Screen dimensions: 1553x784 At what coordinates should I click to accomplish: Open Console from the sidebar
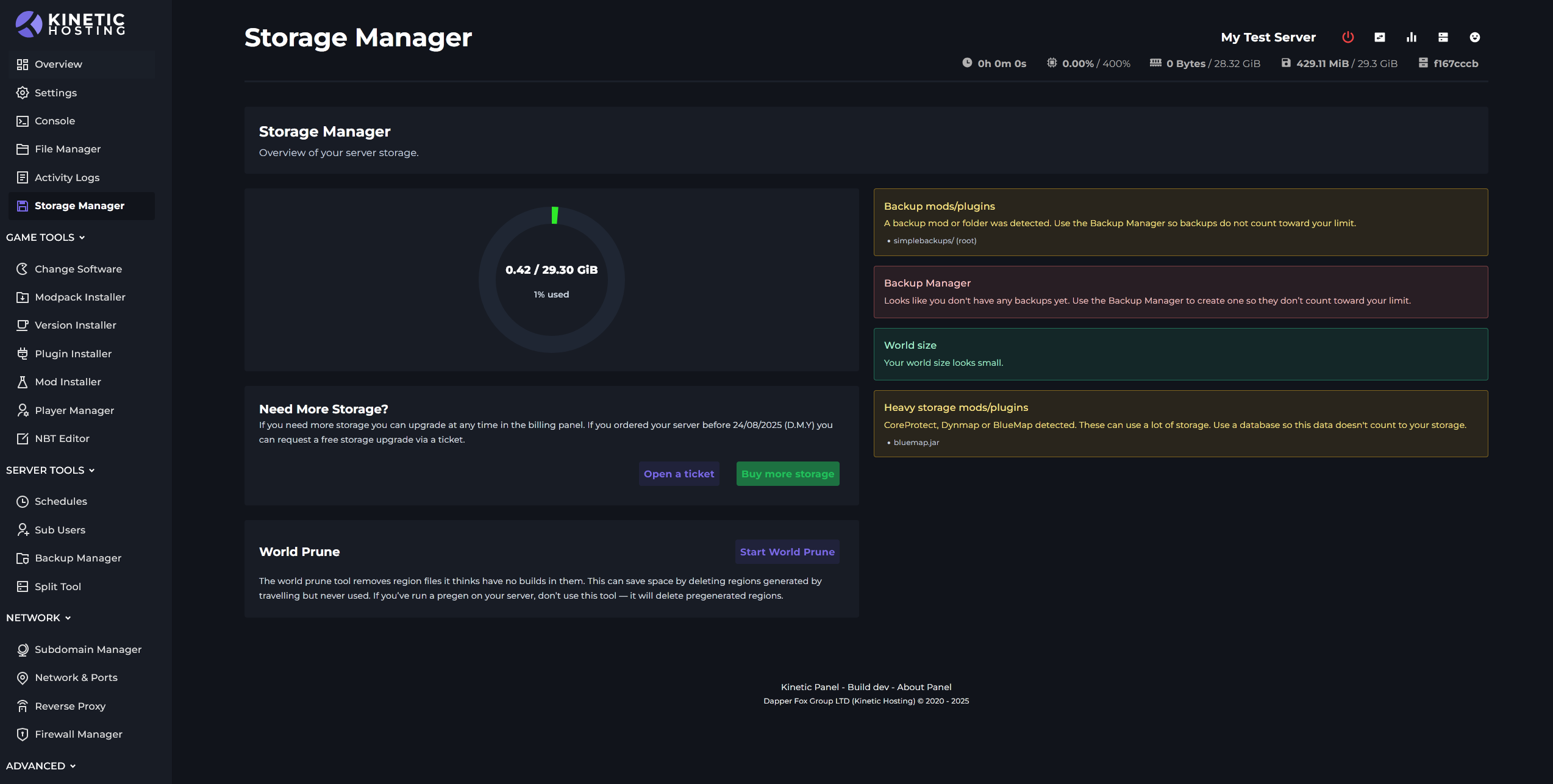pos(54,121)
